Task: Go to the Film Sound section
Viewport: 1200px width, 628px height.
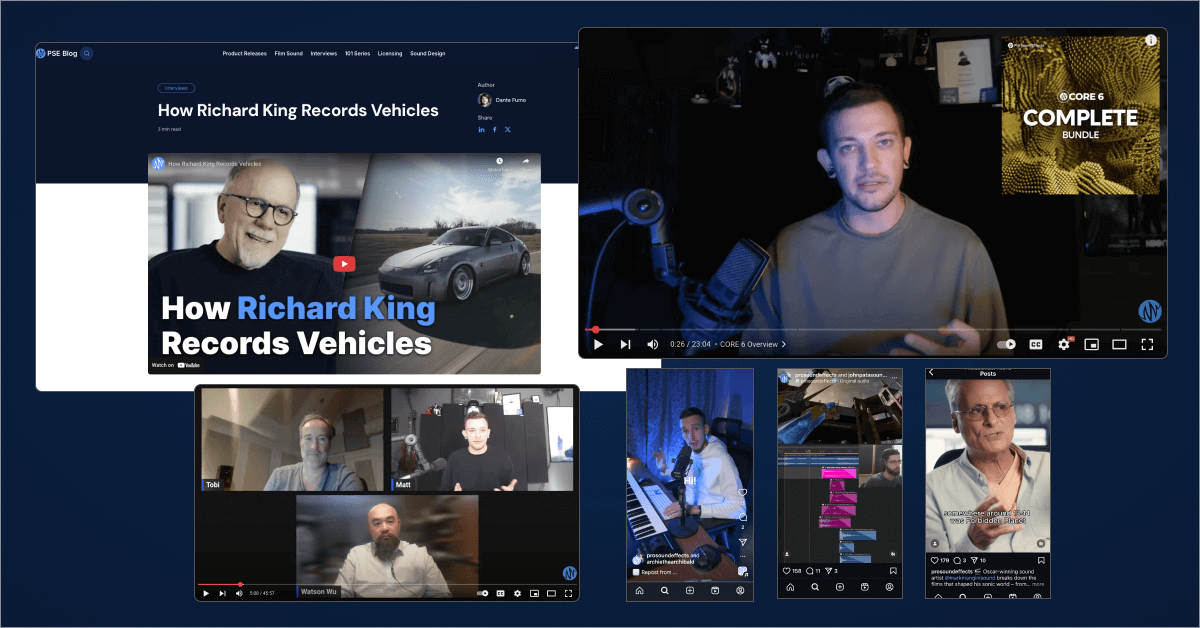Action: (289, 53)
